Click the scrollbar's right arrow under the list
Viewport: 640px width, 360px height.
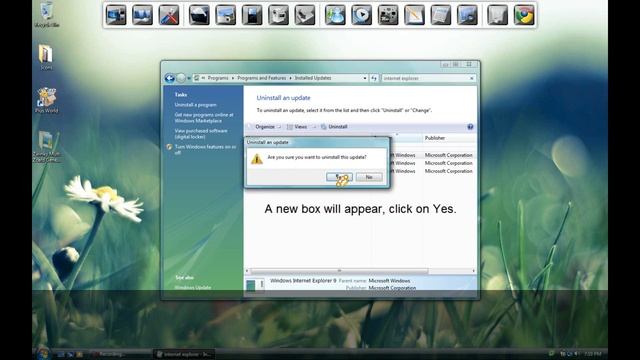coord(473,271)
